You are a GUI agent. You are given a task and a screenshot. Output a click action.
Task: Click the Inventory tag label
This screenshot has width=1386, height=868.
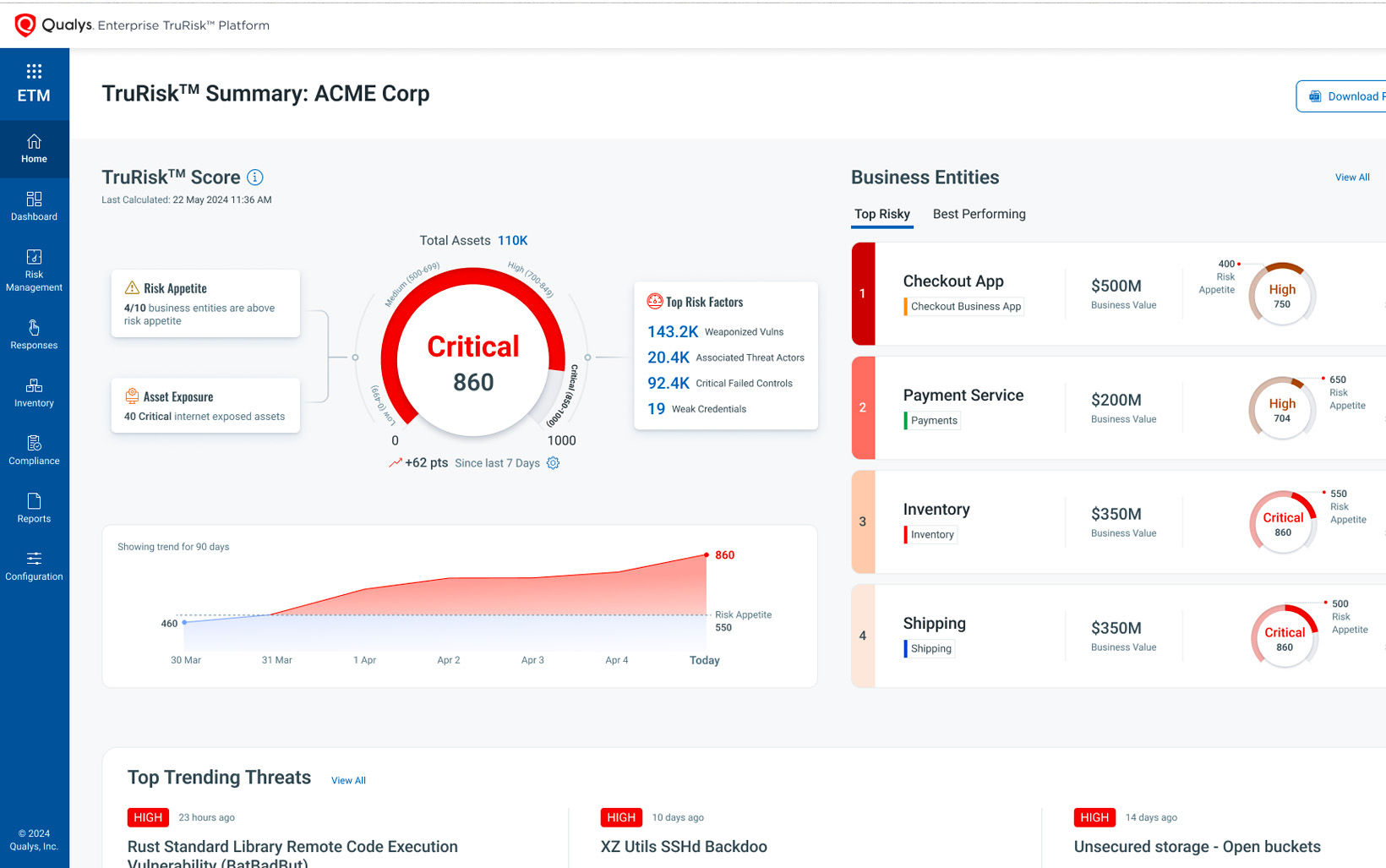pos(931,534)
